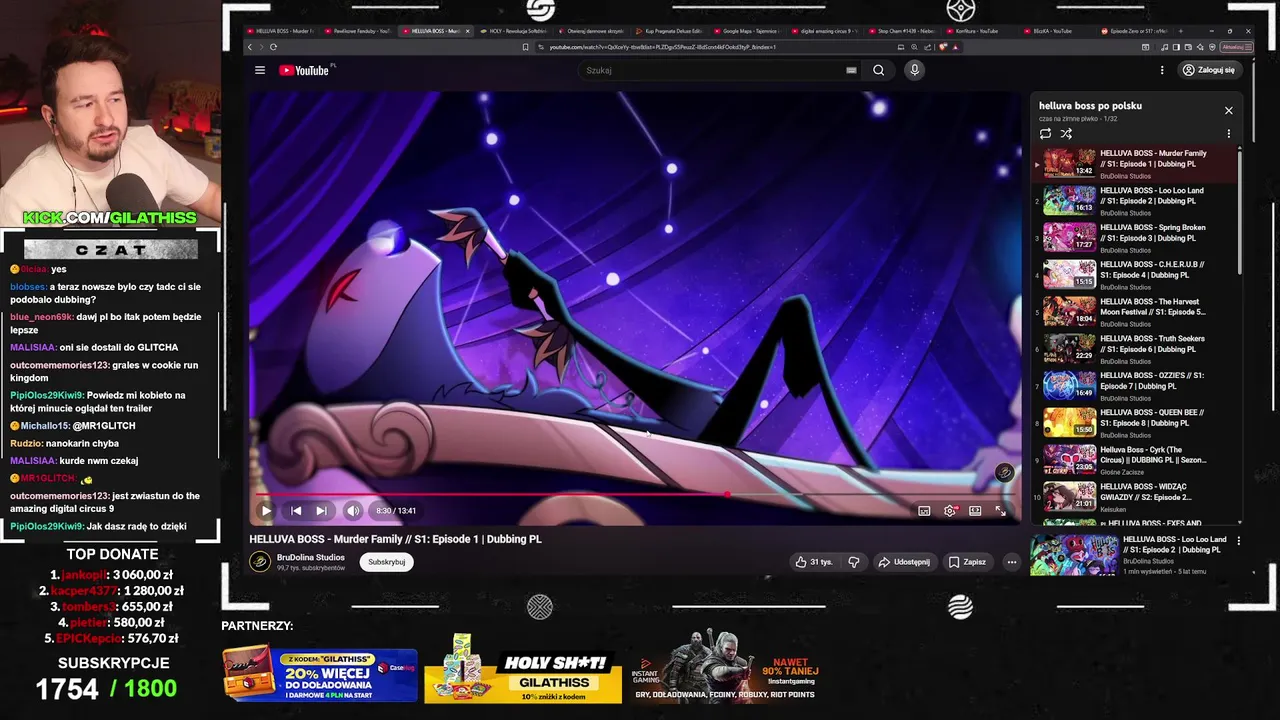The image size is (1280, 720).
Task: Open BruDolina Studios channel name link
Action: tap(311, 557)
